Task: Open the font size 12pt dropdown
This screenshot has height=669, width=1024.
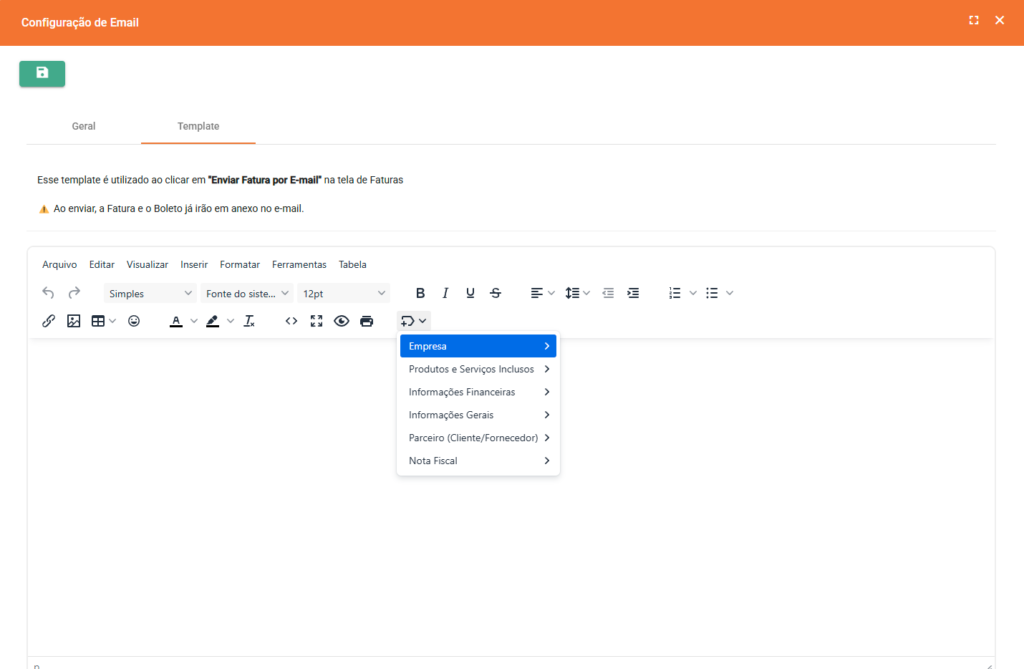Action: [343, 293]
